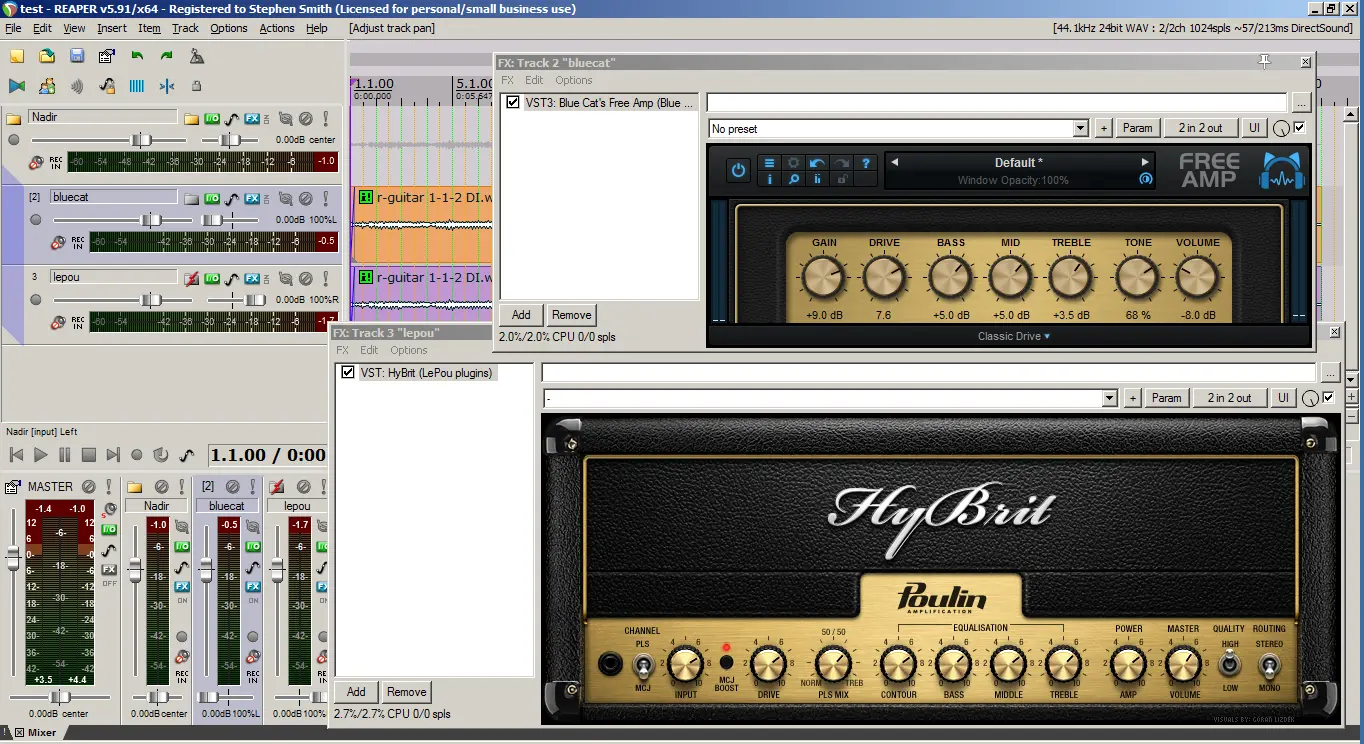Click the help question mark in Free Amp
The width and height of the screenshot is (1364, 744).
point(866,163)
